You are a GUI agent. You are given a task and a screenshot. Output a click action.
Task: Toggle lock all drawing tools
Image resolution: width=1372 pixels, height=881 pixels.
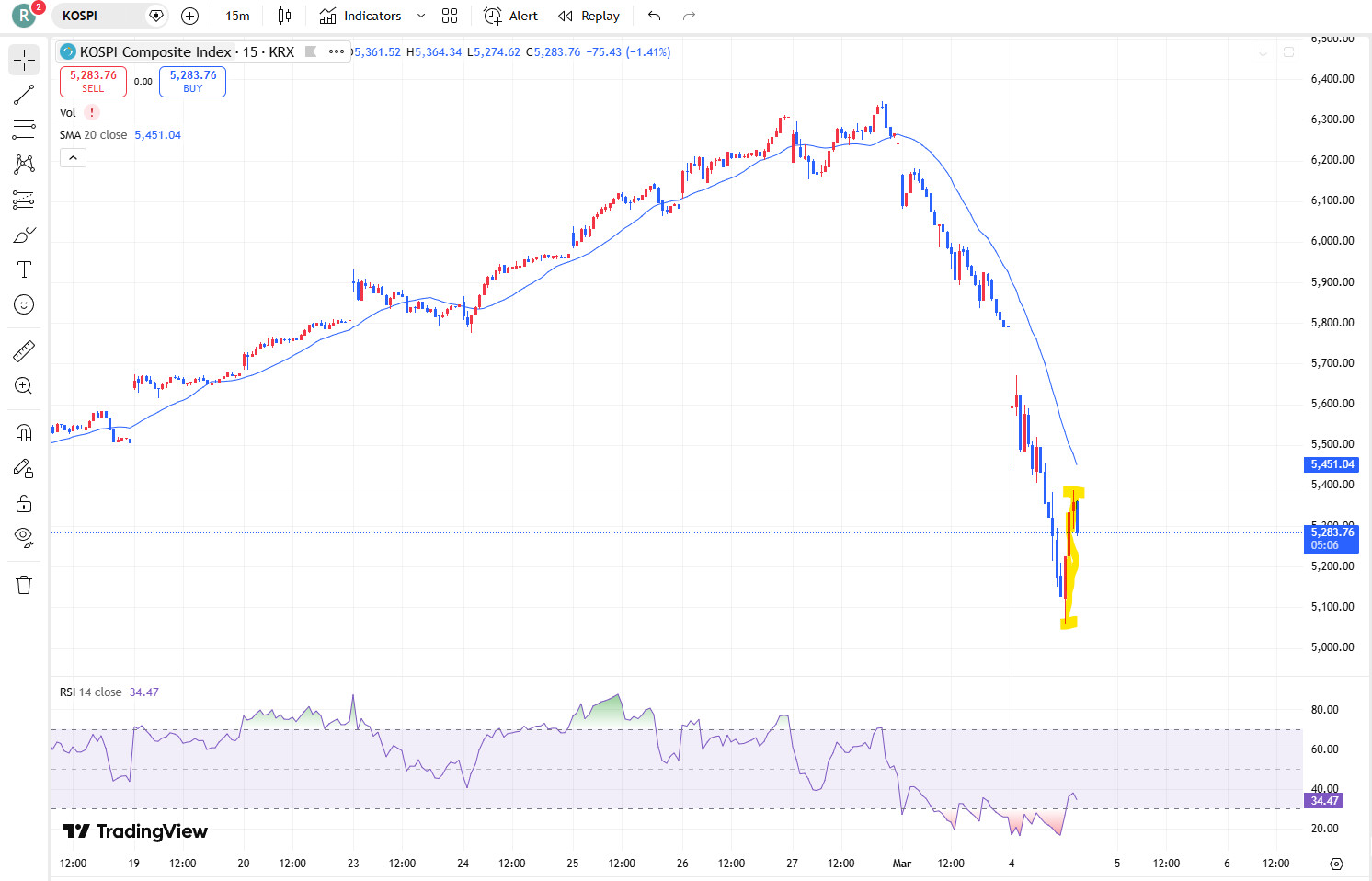(x=24, y=503)
